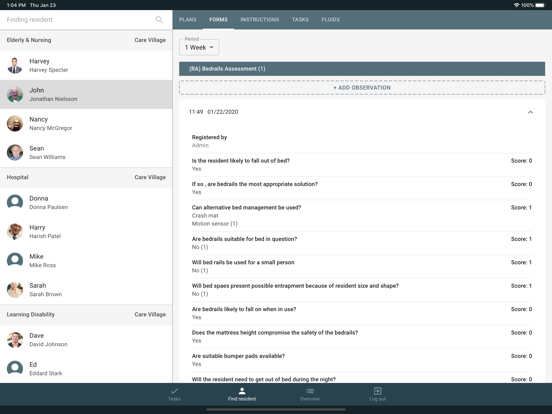Screen dimensions: 552x414
Task: Select resident Donna Paulsen name
Action: (x=49, y=207)
